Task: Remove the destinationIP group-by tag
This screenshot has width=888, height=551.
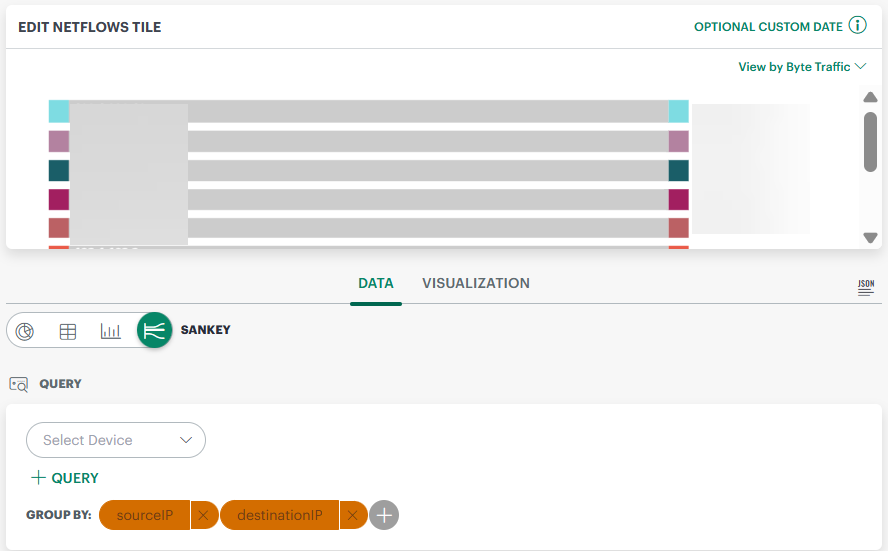Action: [352, 515]
